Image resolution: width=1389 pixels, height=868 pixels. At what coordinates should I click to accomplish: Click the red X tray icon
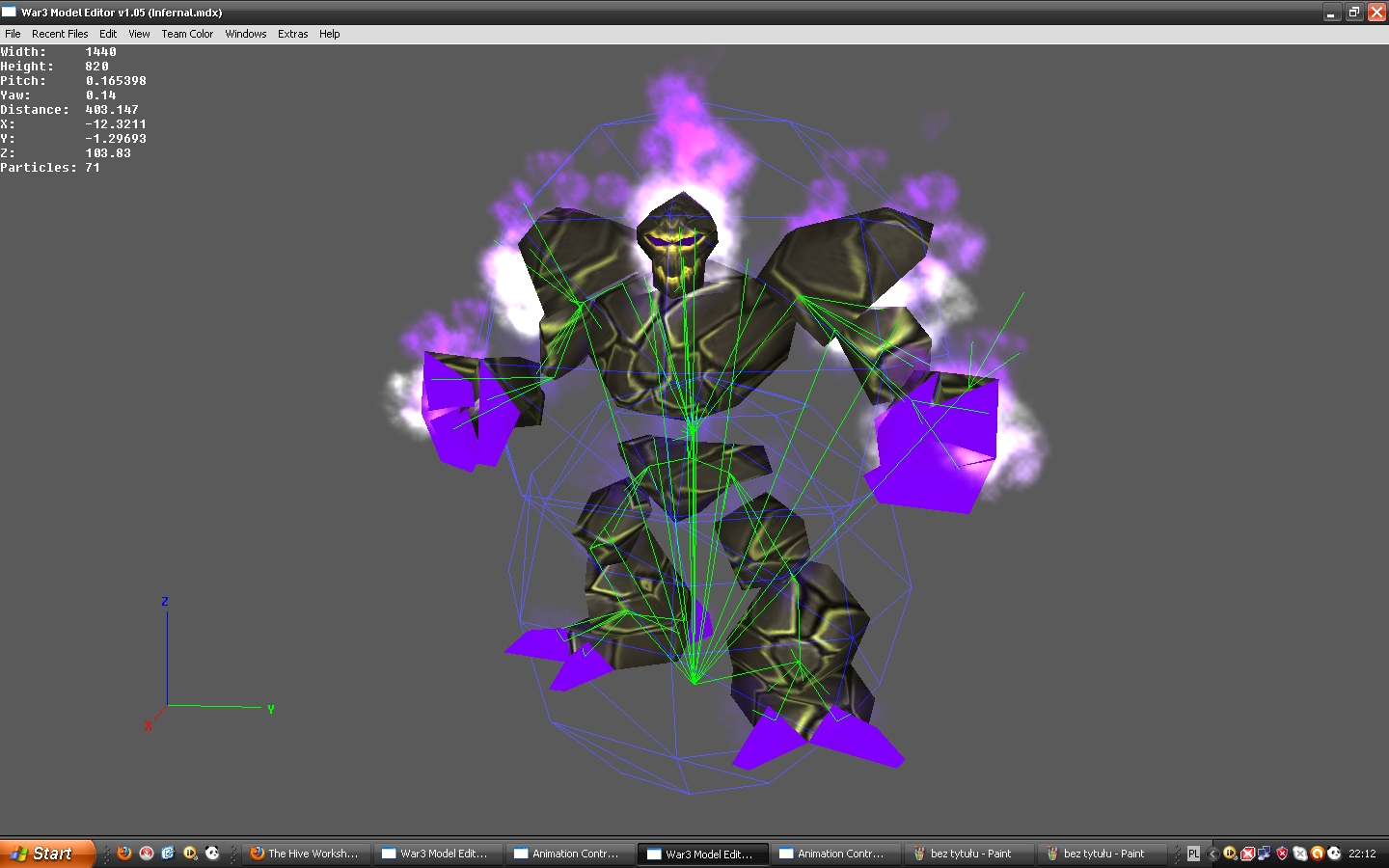click(x=1247, y=854)
